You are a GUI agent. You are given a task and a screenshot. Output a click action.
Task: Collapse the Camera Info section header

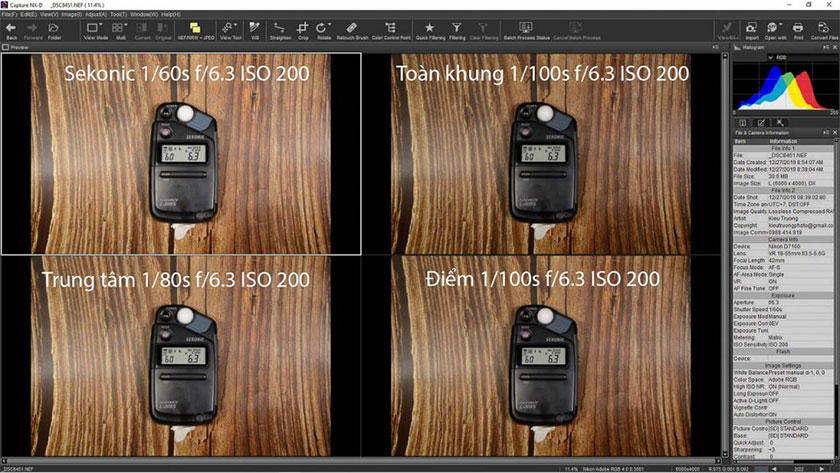tap(783, 239)
